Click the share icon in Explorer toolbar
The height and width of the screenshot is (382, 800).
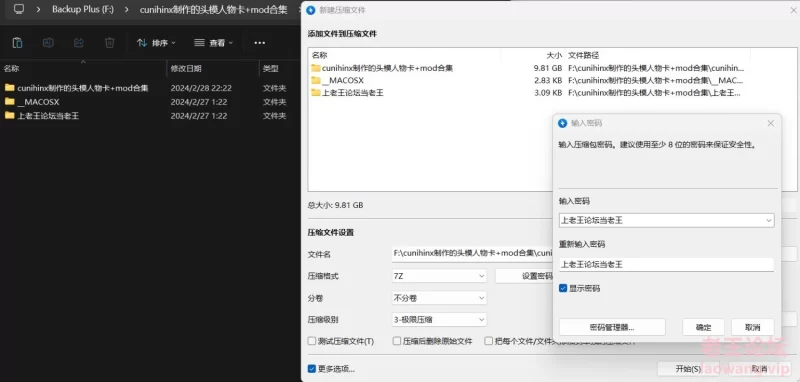pos(79,43)
